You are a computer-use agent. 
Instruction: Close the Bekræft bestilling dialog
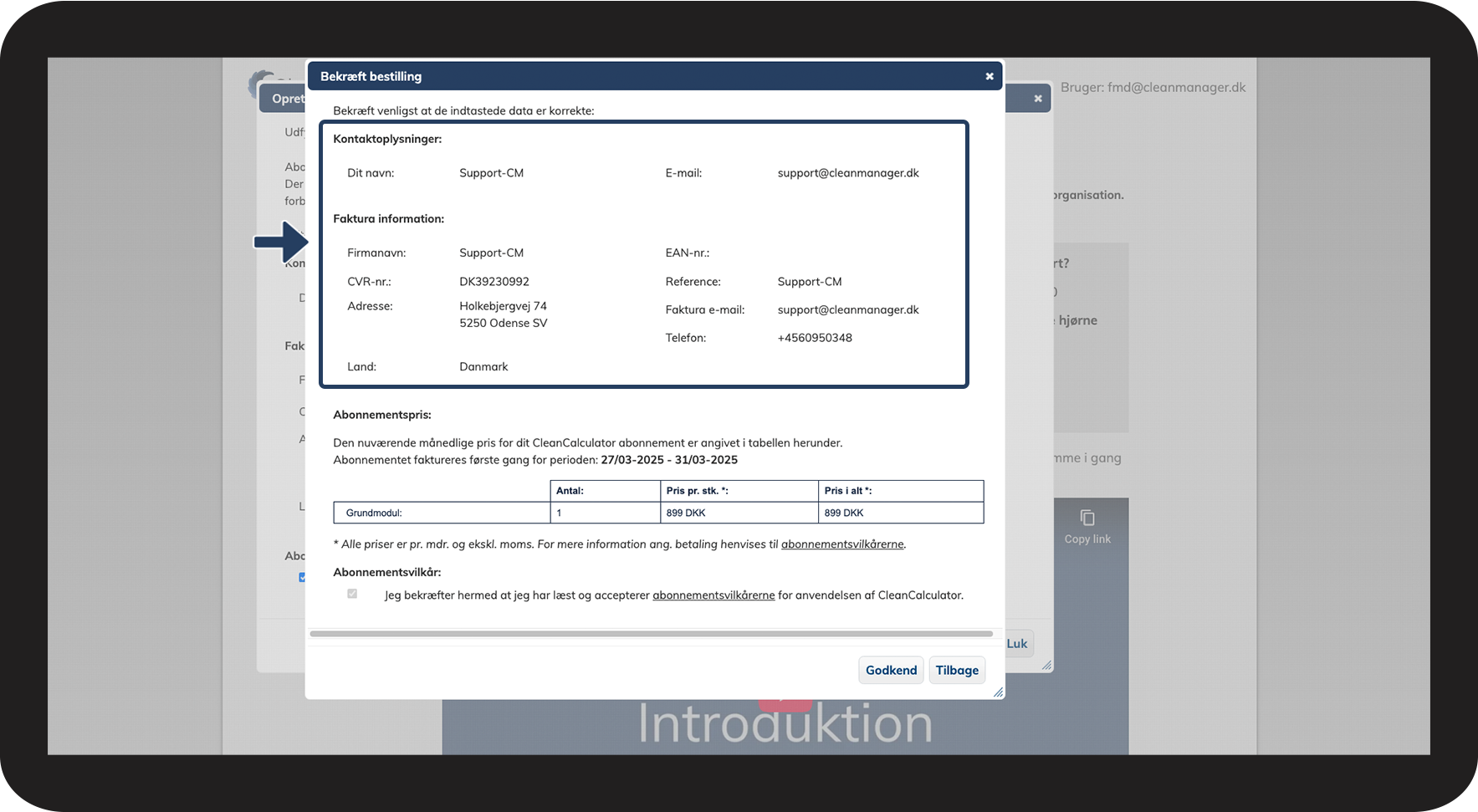(x=989, y=76)
